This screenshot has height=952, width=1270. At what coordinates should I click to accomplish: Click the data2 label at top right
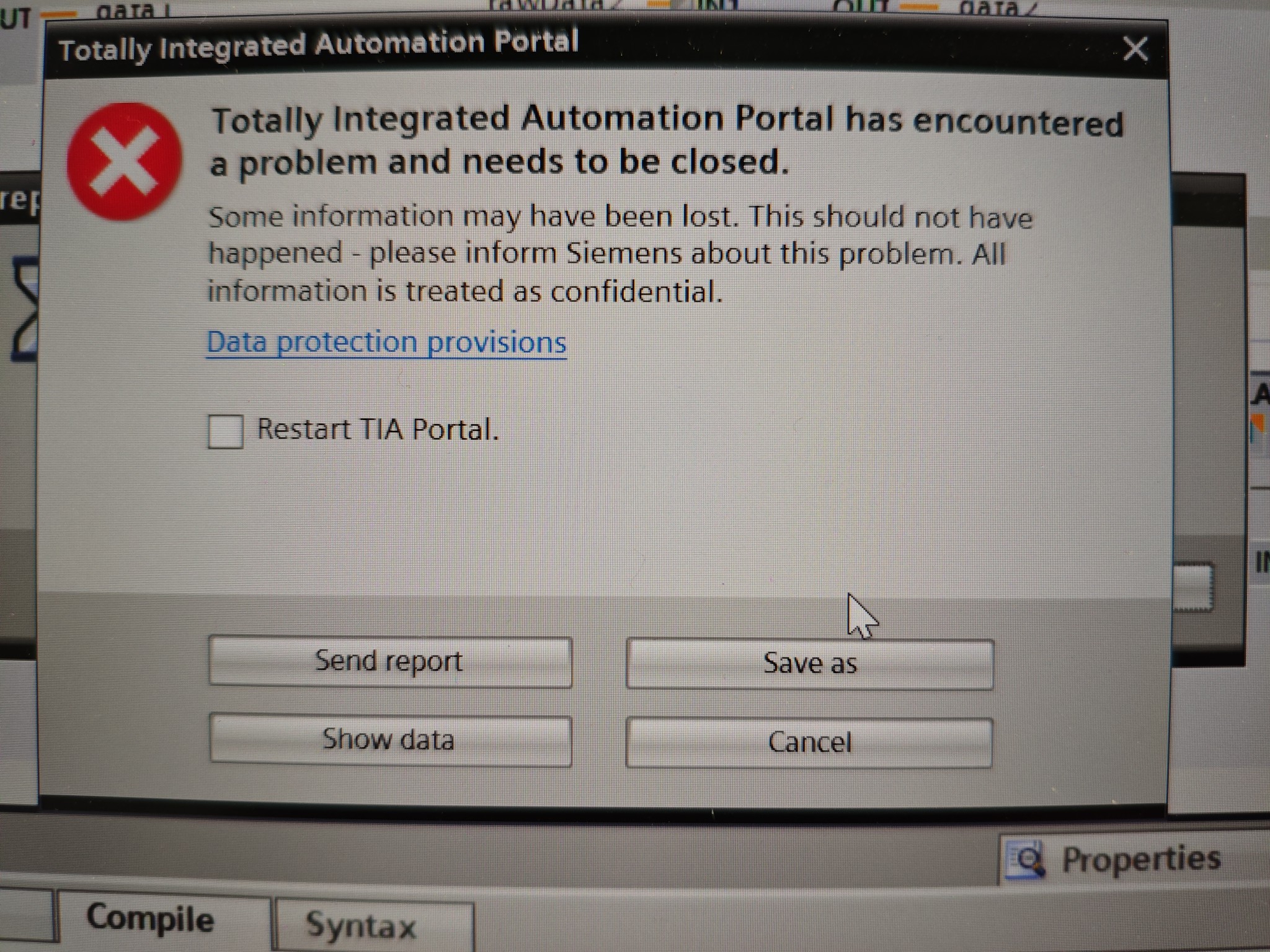pos(997,7)
